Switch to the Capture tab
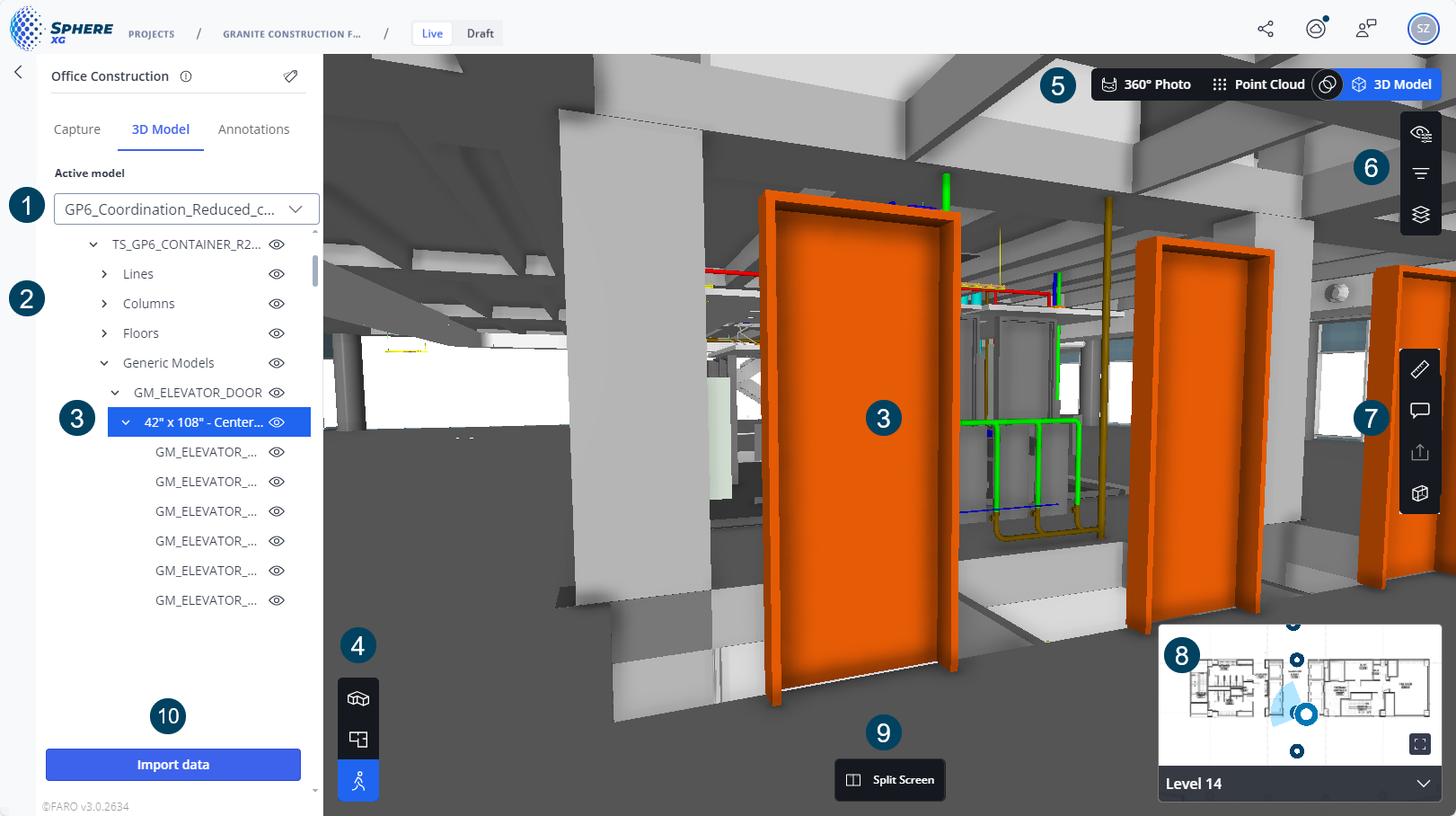Image resolution: width=1456 pixels, height=816 pixels. click(77, 129)
